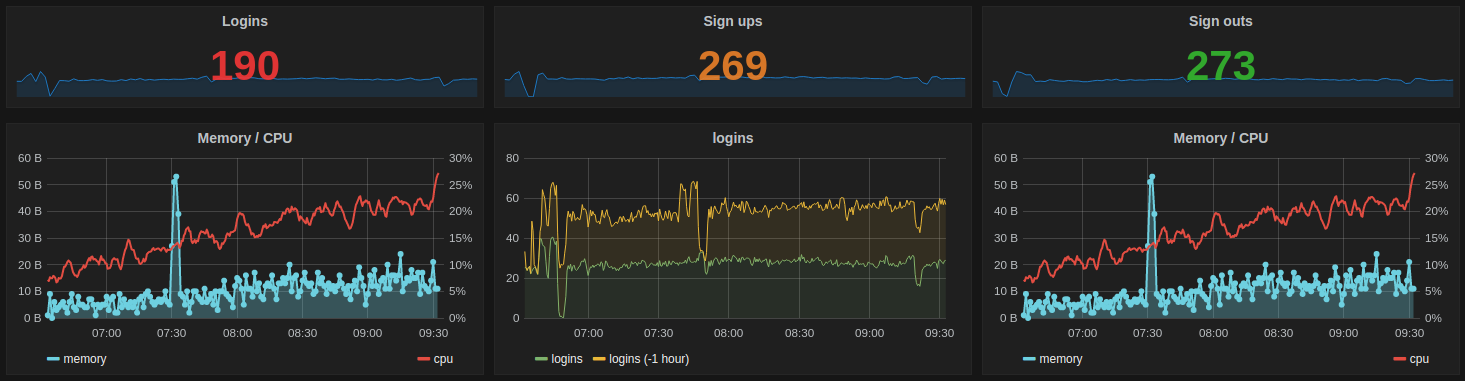The width and height of the screenshot is (1465, 381).
Task: Click the green 273 Sign outs value
Action: 1221,66
